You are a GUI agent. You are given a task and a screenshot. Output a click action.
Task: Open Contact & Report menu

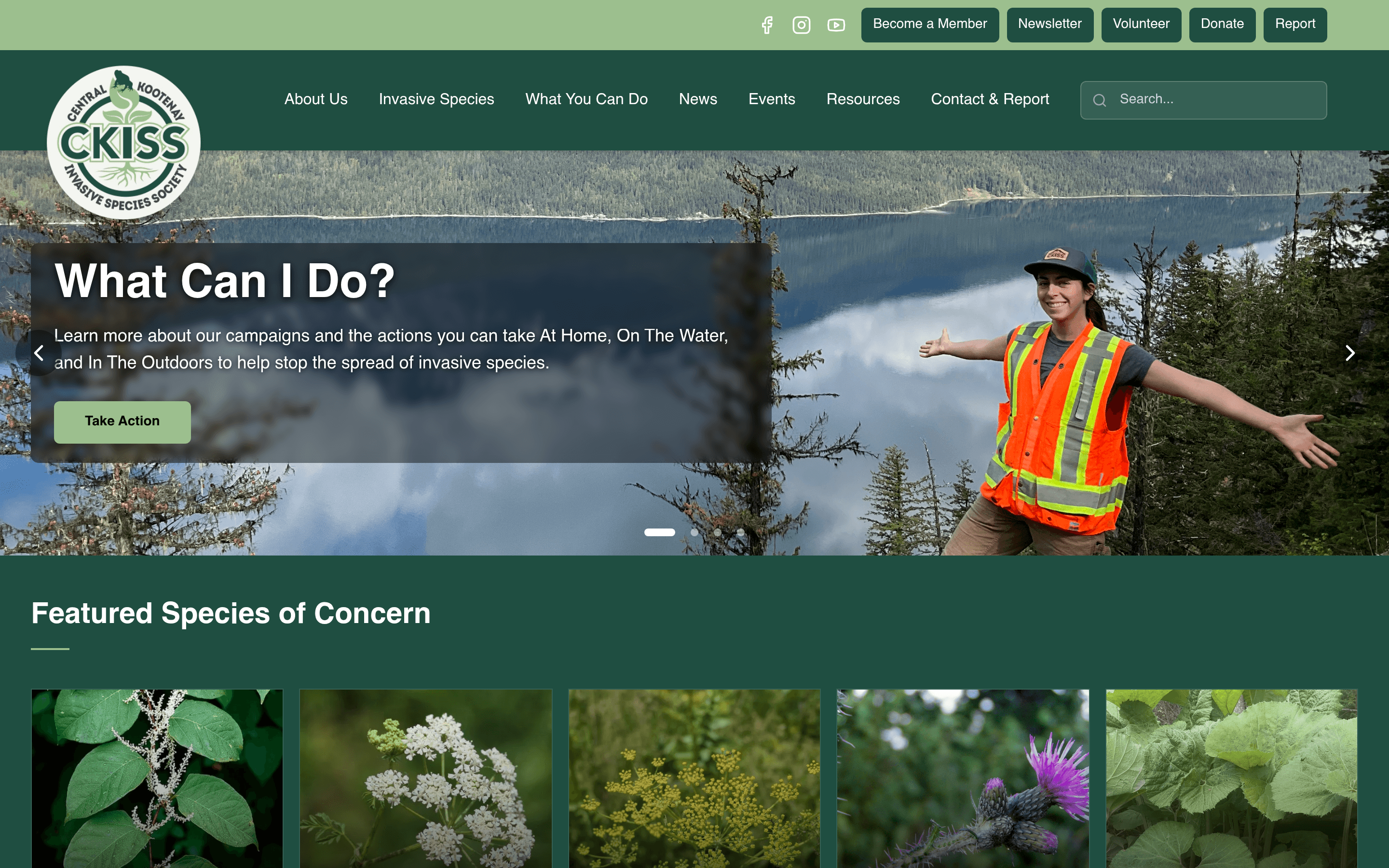point(990,99)
